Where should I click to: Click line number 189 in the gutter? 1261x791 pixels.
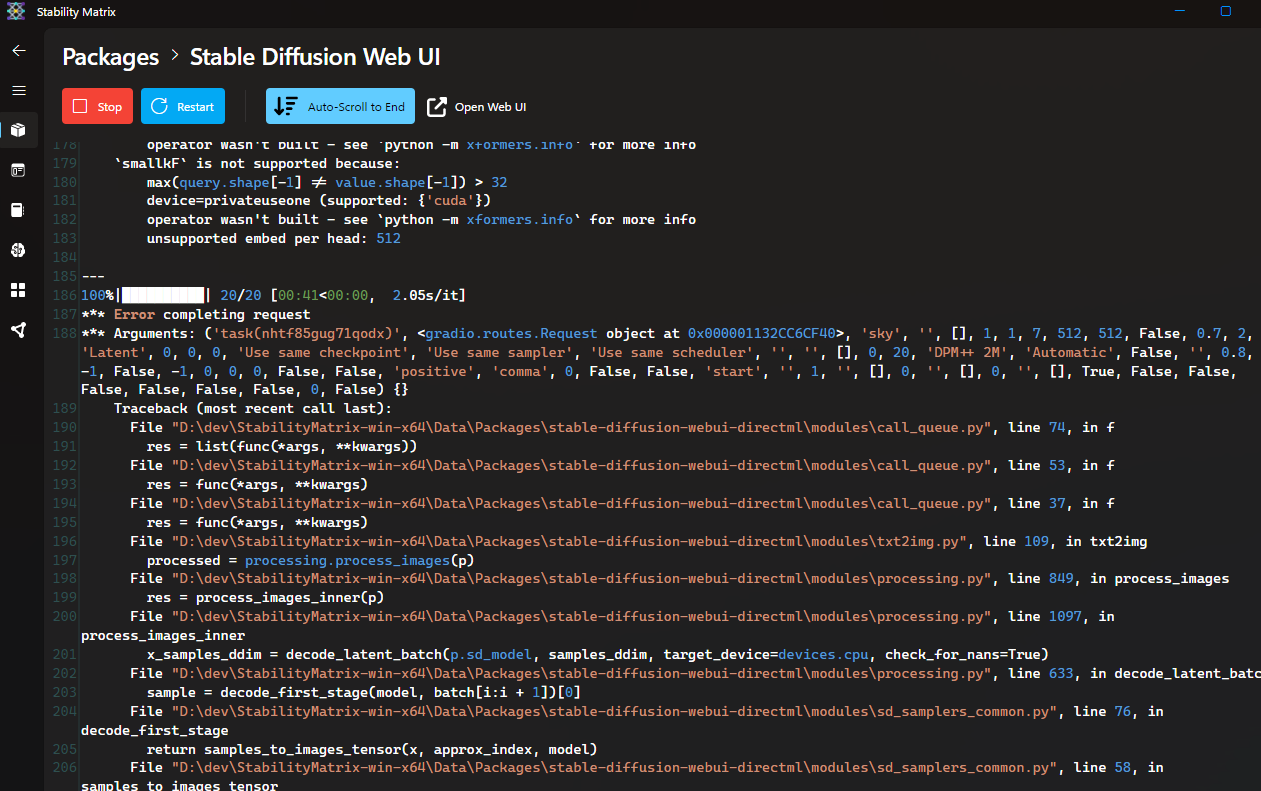(65, 409)
